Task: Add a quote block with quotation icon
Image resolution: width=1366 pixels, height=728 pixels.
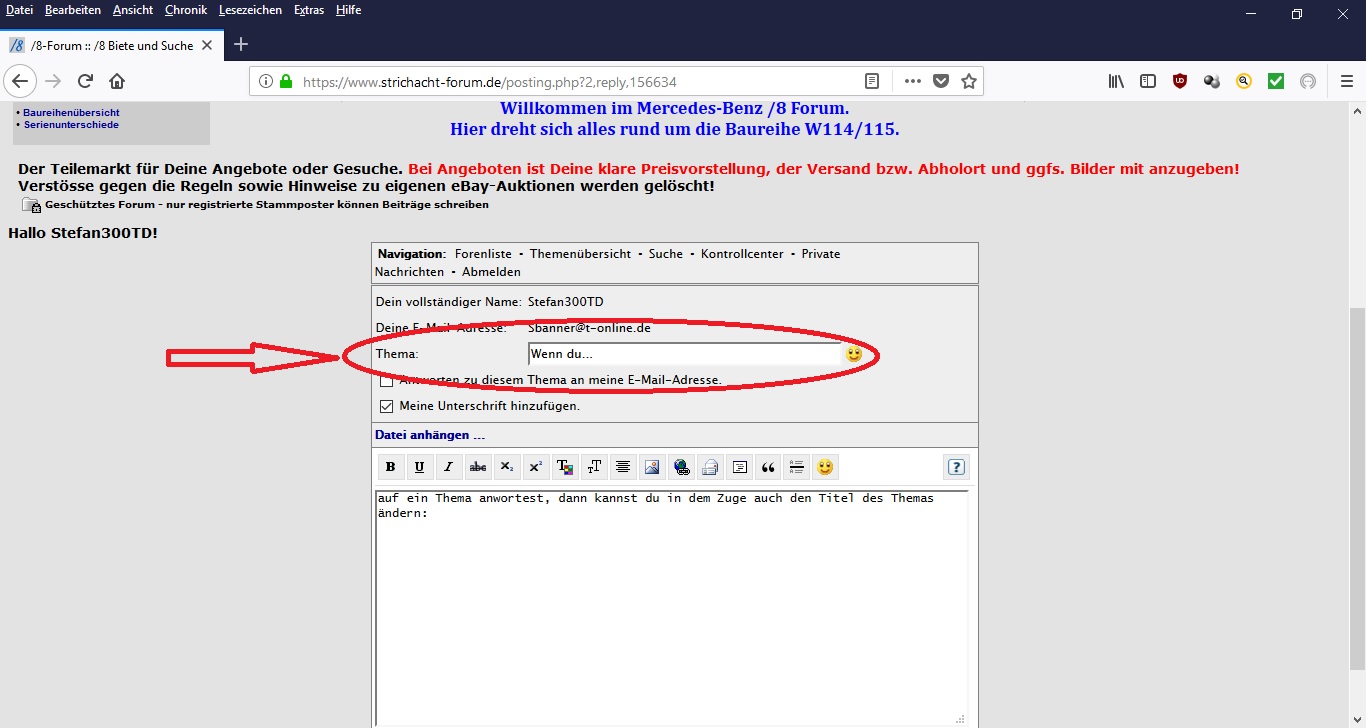Action: pos(768,467)
